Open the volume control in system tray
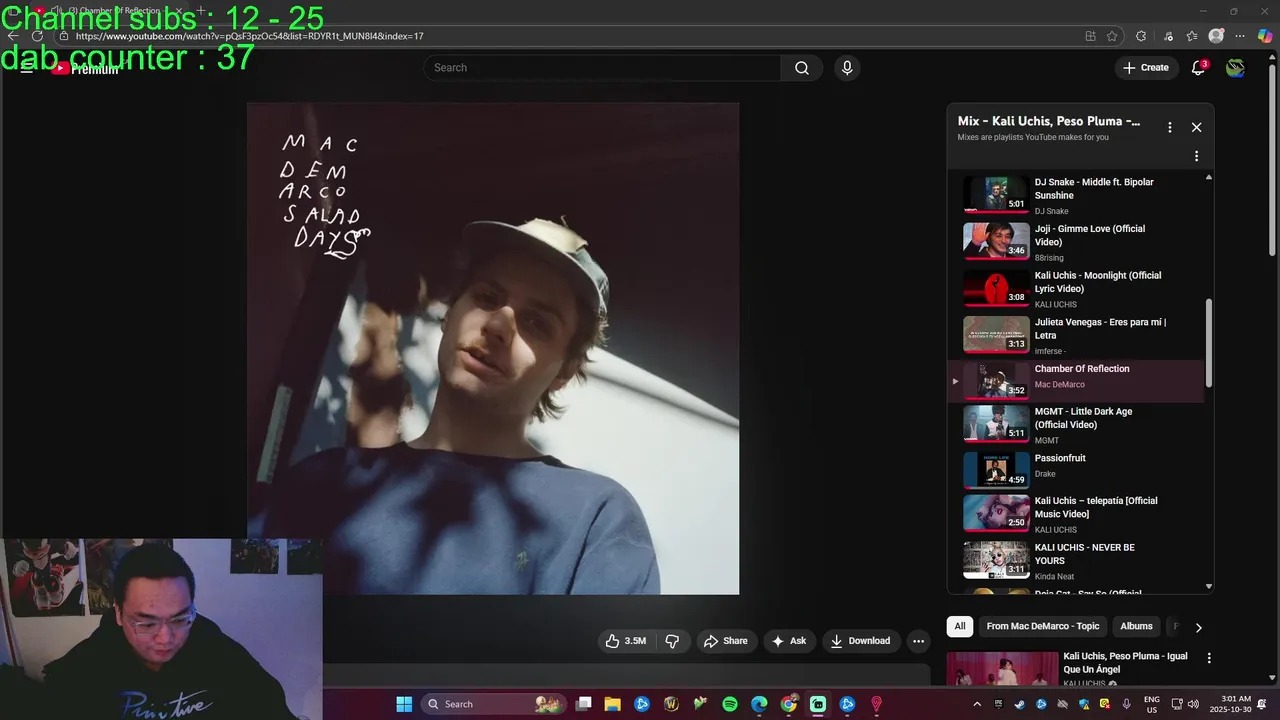This screenshot has height=720, width=1280. 1193,704
